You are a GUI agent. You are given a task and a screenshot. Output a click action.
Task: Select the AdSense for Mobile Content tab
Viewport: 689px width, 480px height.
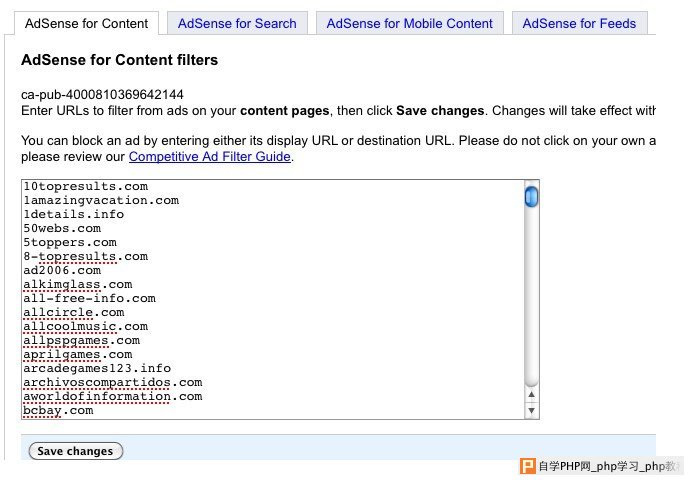coord(409,23)
